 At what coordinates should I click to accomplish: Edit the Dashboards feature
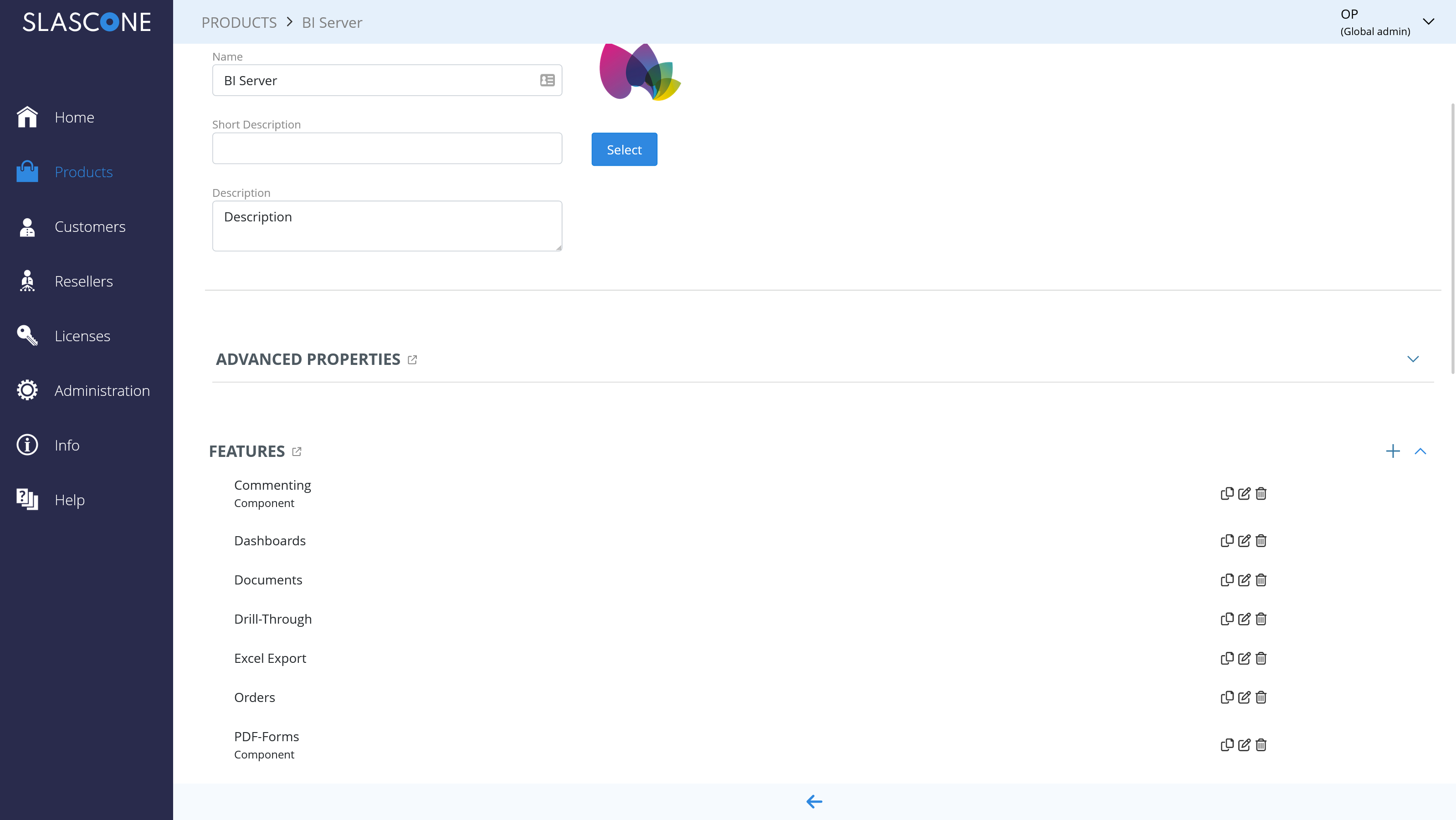(x=1244, y=540)
